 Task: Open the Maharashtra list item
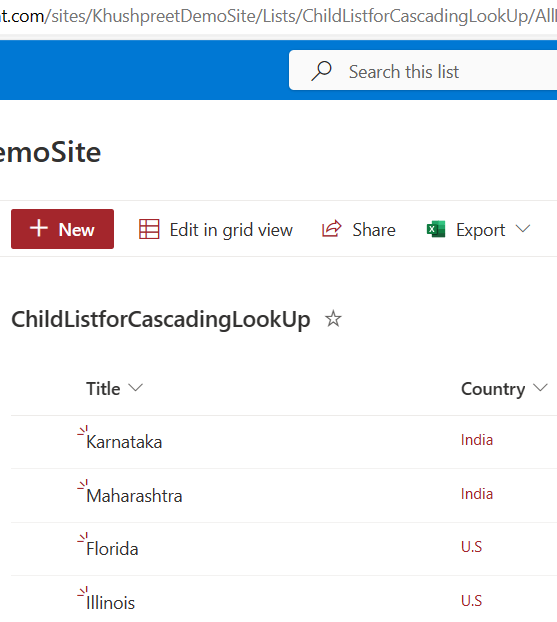click(134, 496)
